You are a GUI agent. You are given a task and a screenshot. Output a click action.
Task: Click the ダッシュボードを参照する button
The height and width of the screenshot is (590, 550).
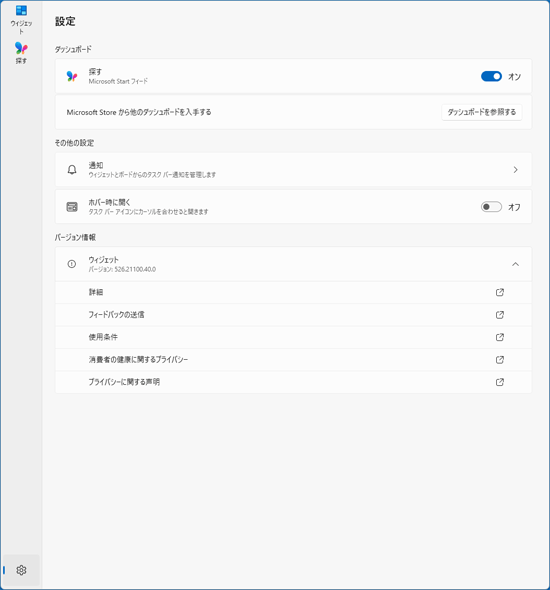[x=482, y=112]
